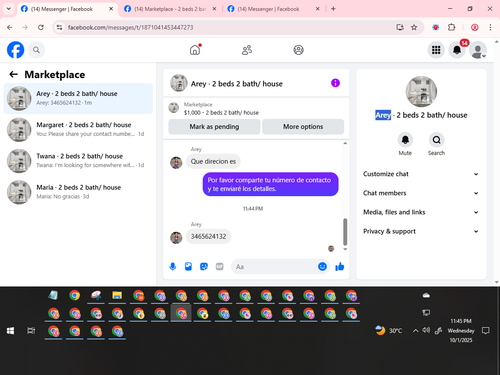Open Margaret conversation in the list
Viewport: 500px width, 375px height.
tap(78, 129)
